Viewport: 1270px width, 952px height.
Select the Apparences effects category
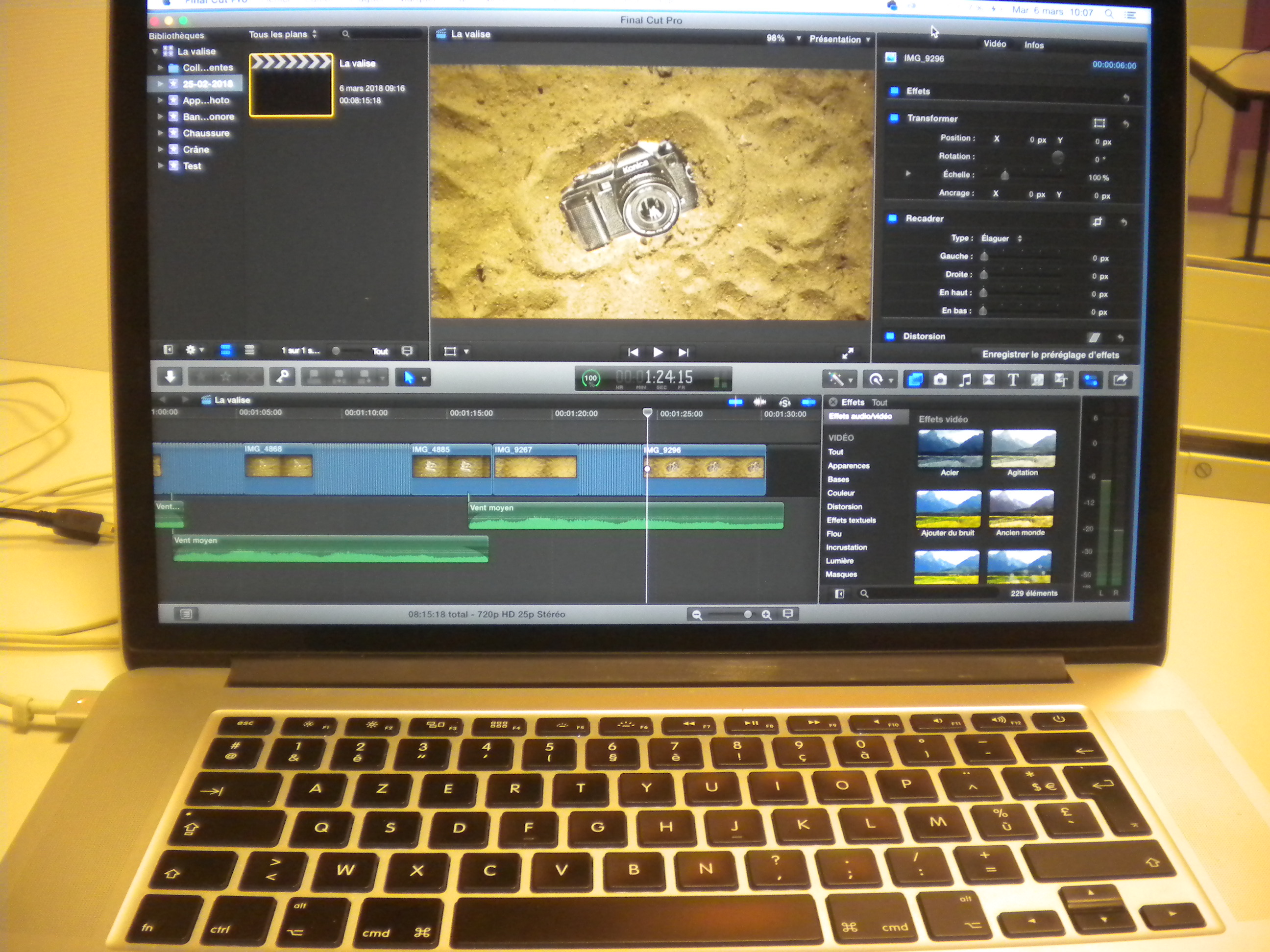pos(848,465)
